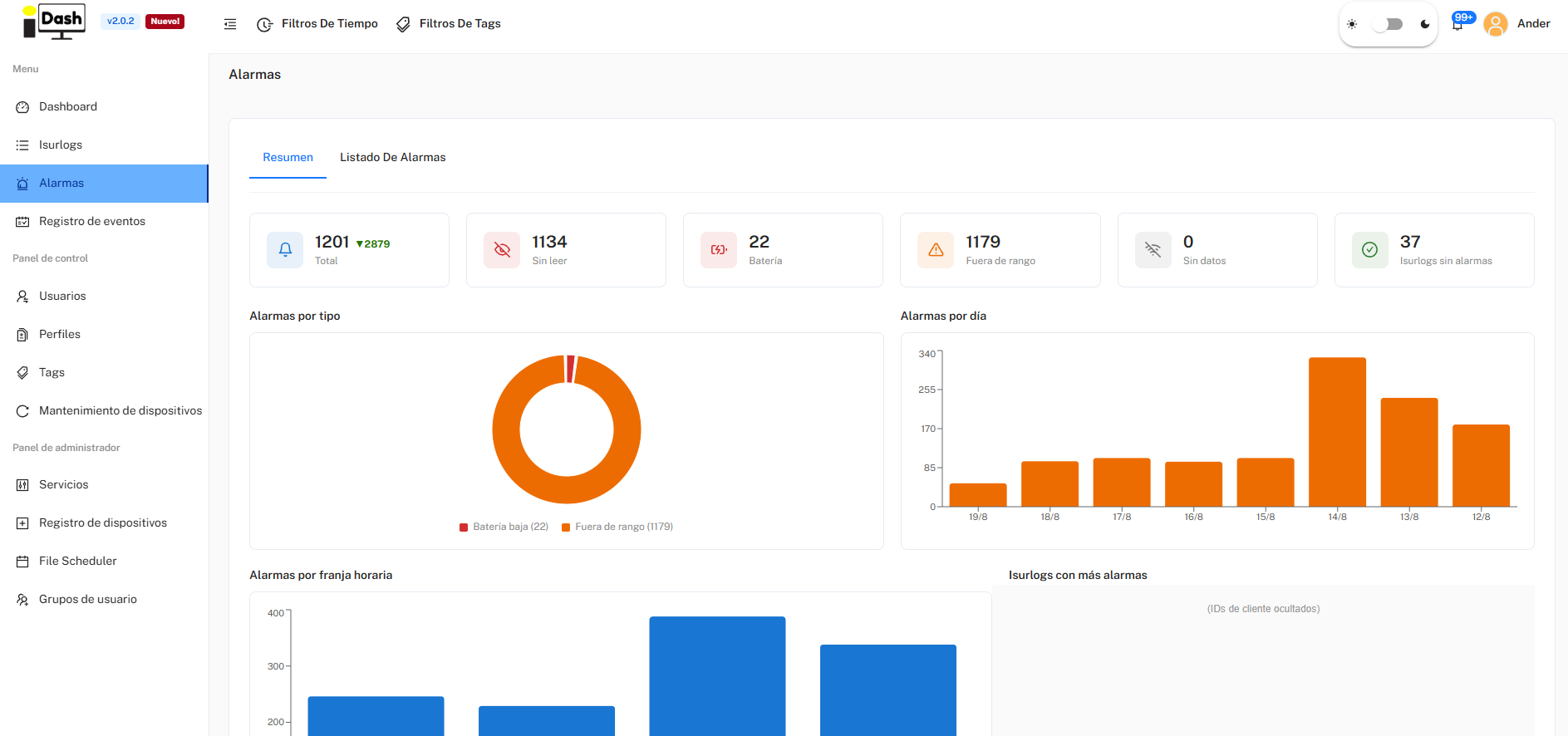Click the 1179 Fuera de rango value
This screenshot has height=736, width=1568.
pos(983,242)
